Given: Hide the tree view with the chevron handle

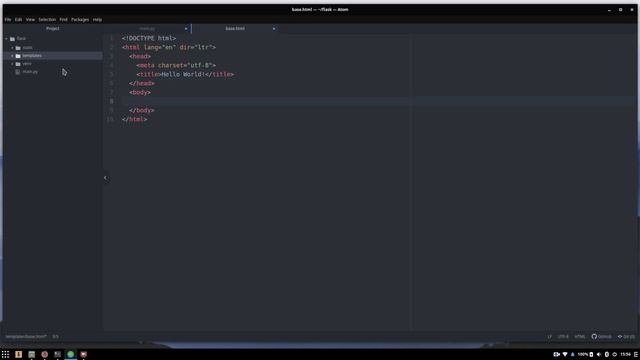Looking at the screenshot, I should click(105, 178).
